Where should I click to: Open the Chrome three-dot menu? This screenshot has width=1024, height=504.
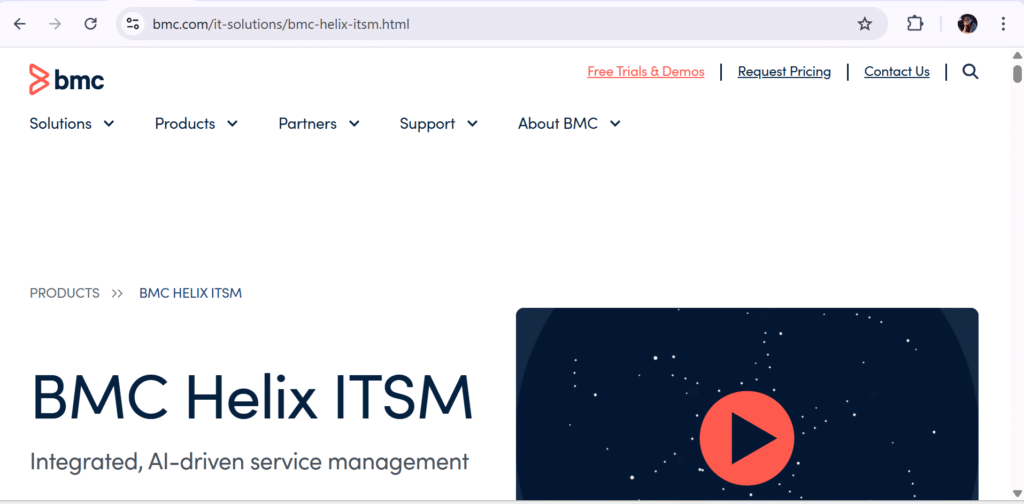pyautogui.click(x=1003, y=24)
